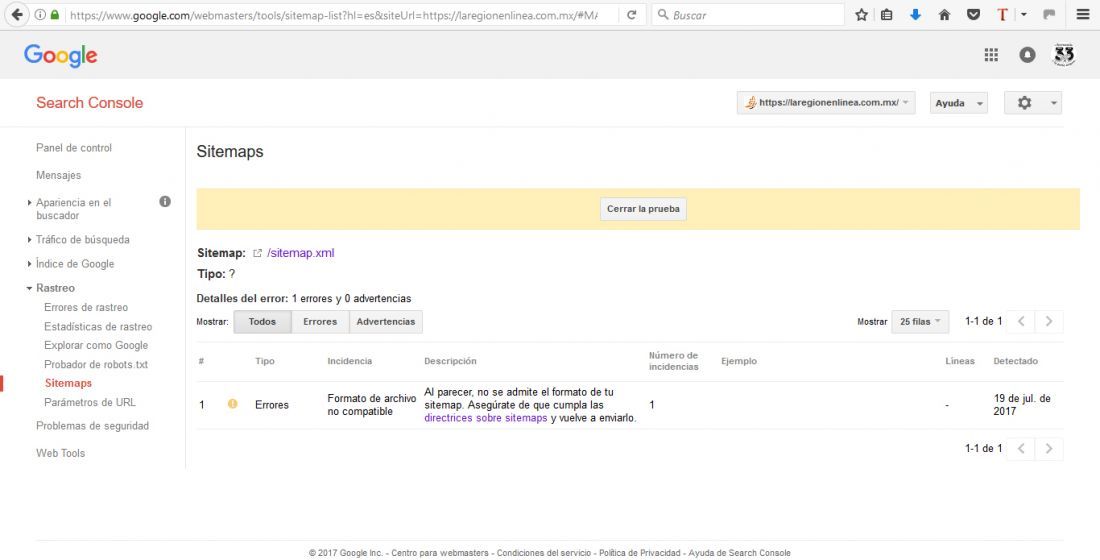This screenshot has width=1100, height=560.
Task: Click the Google logo
Action: pyautogui.click(x=60, y=55)
